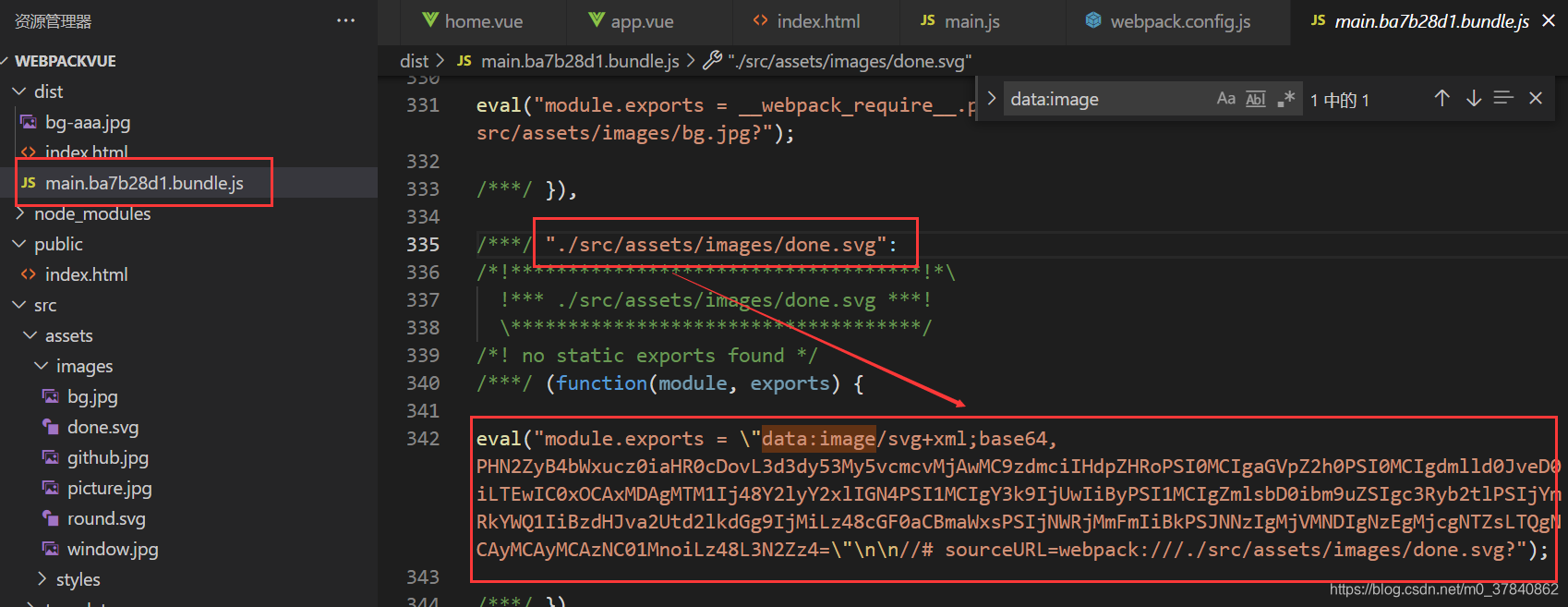Screen dimensions: 1568x607
Task: Click 资源管理器 explorer panel title
Action: (x=53, y=21)
